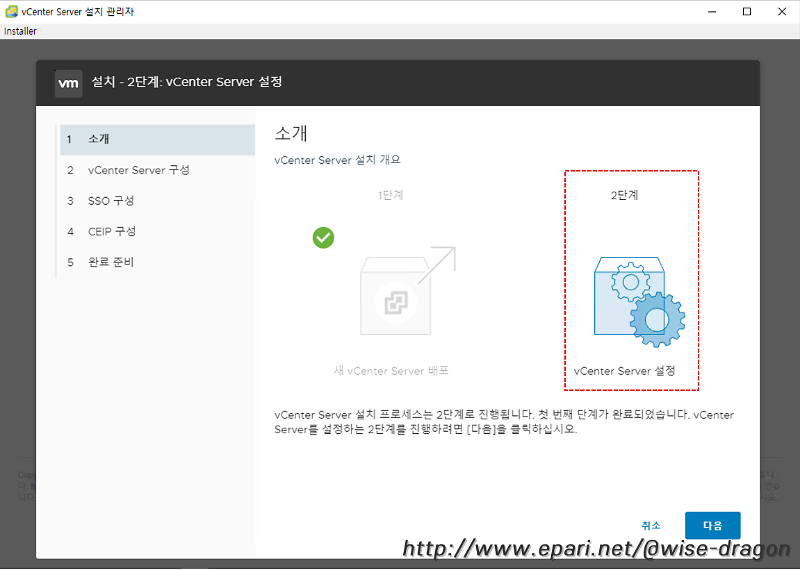Click the dialog title 설치 - 2단계
800x570 pixels.
point(187,82)
